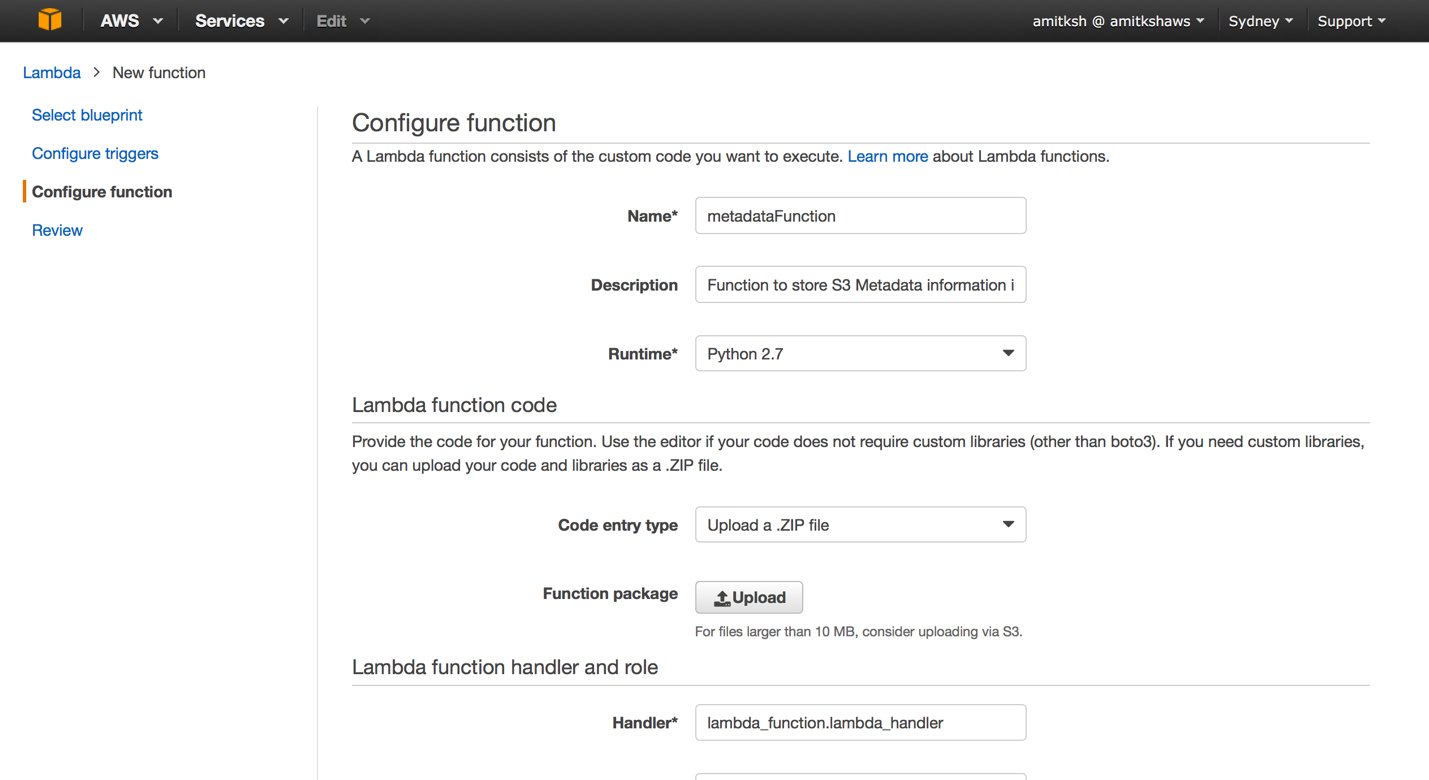Open the Code entry type combo box
The width and height of the screenshot is (1429, 780).
[x=860, y=524]
